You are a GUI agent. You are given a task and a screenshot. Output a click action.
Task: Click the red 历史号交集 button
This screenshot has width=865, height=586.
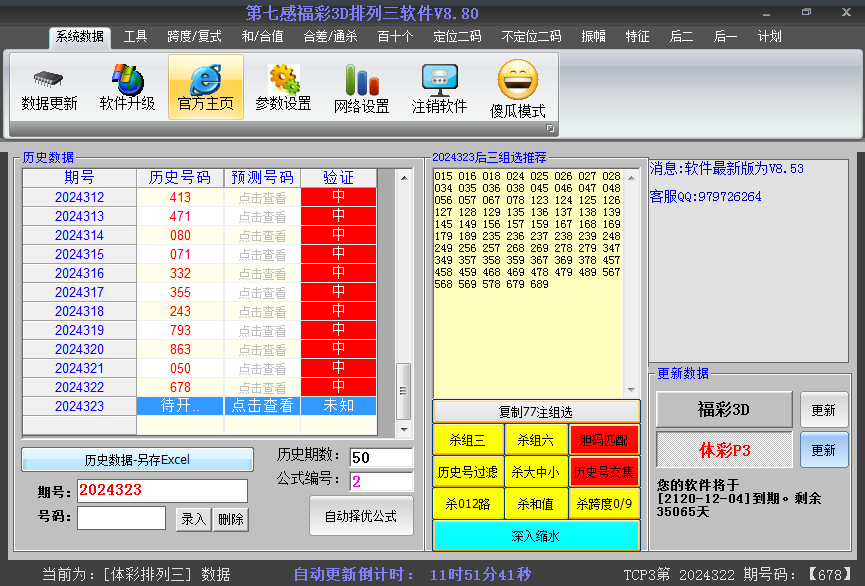click(604, 472)
